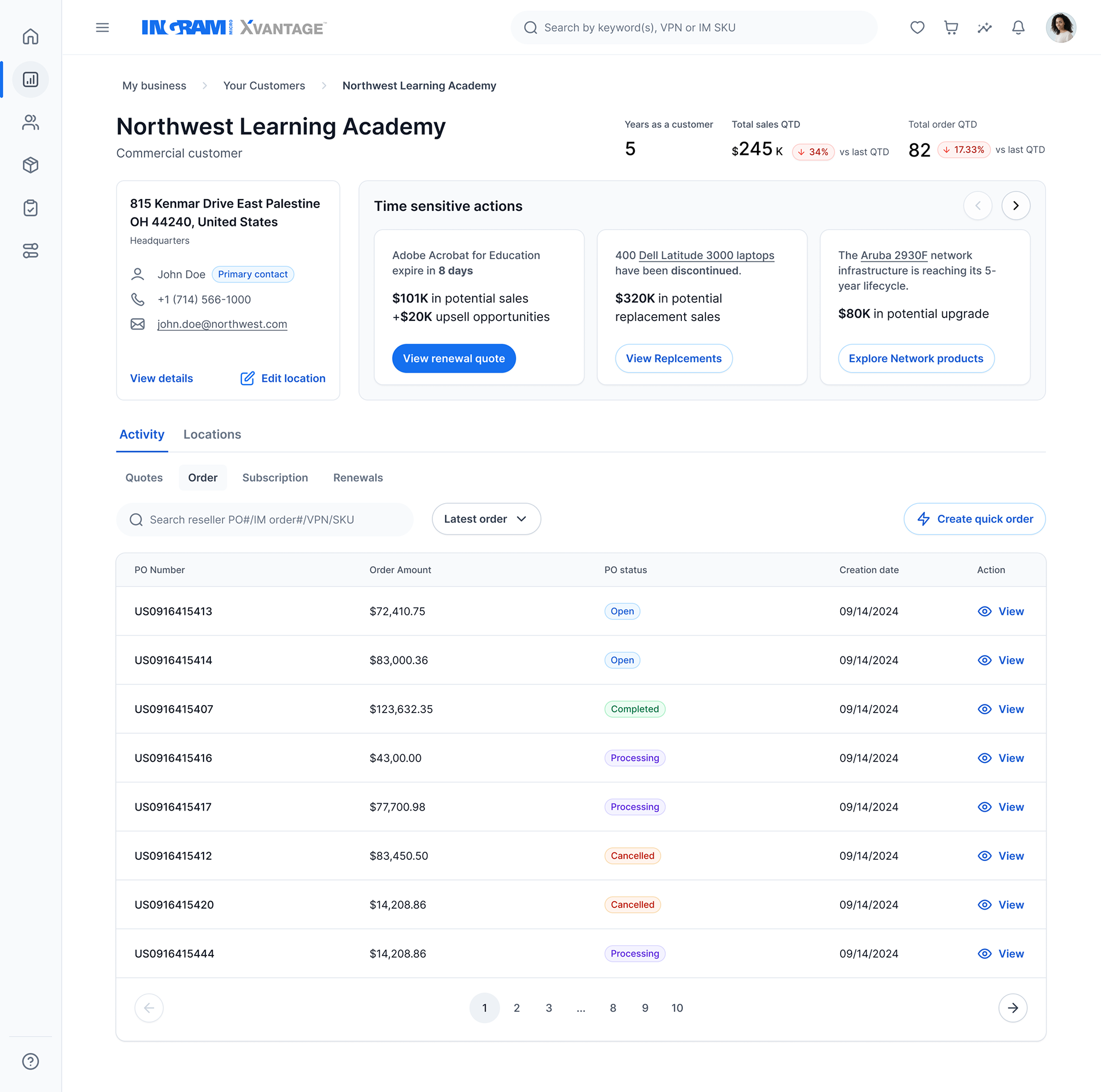Click the clipboard checkmark icon in sidebar
This screenshot has height=1092, width=1101.
pos(30,208)
